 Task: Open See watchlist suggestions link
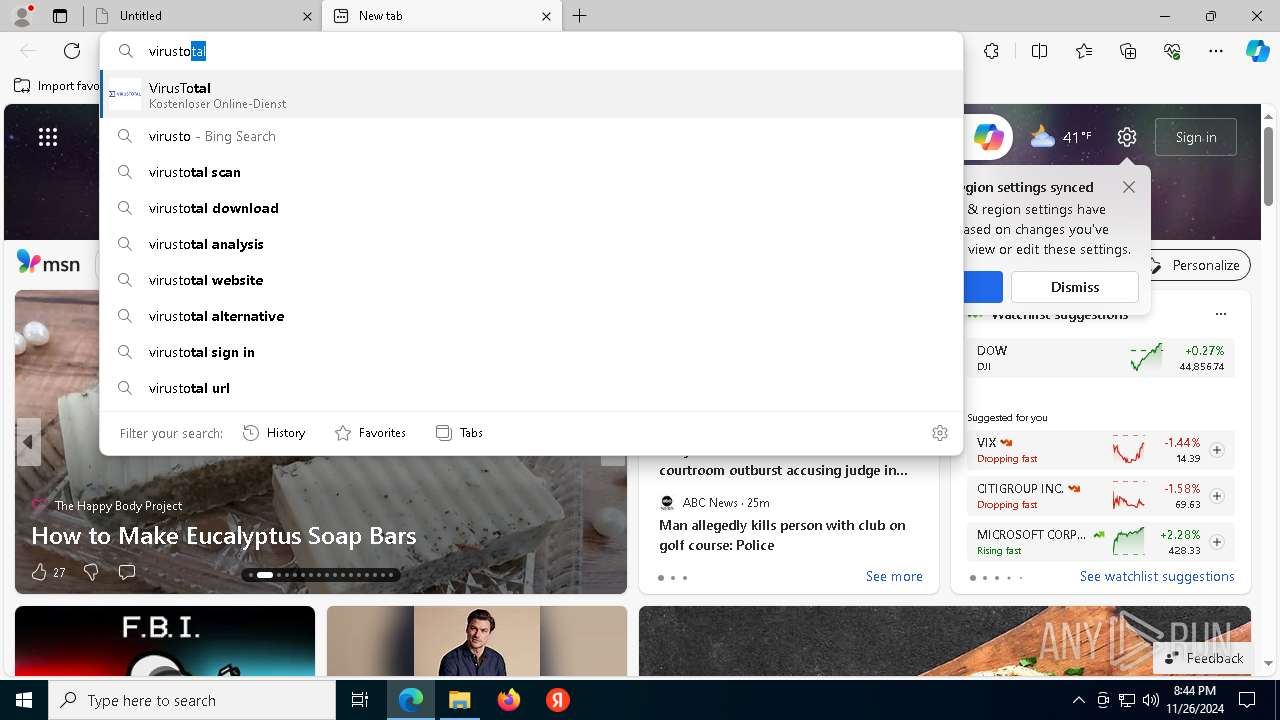[x=1157, y=576]
